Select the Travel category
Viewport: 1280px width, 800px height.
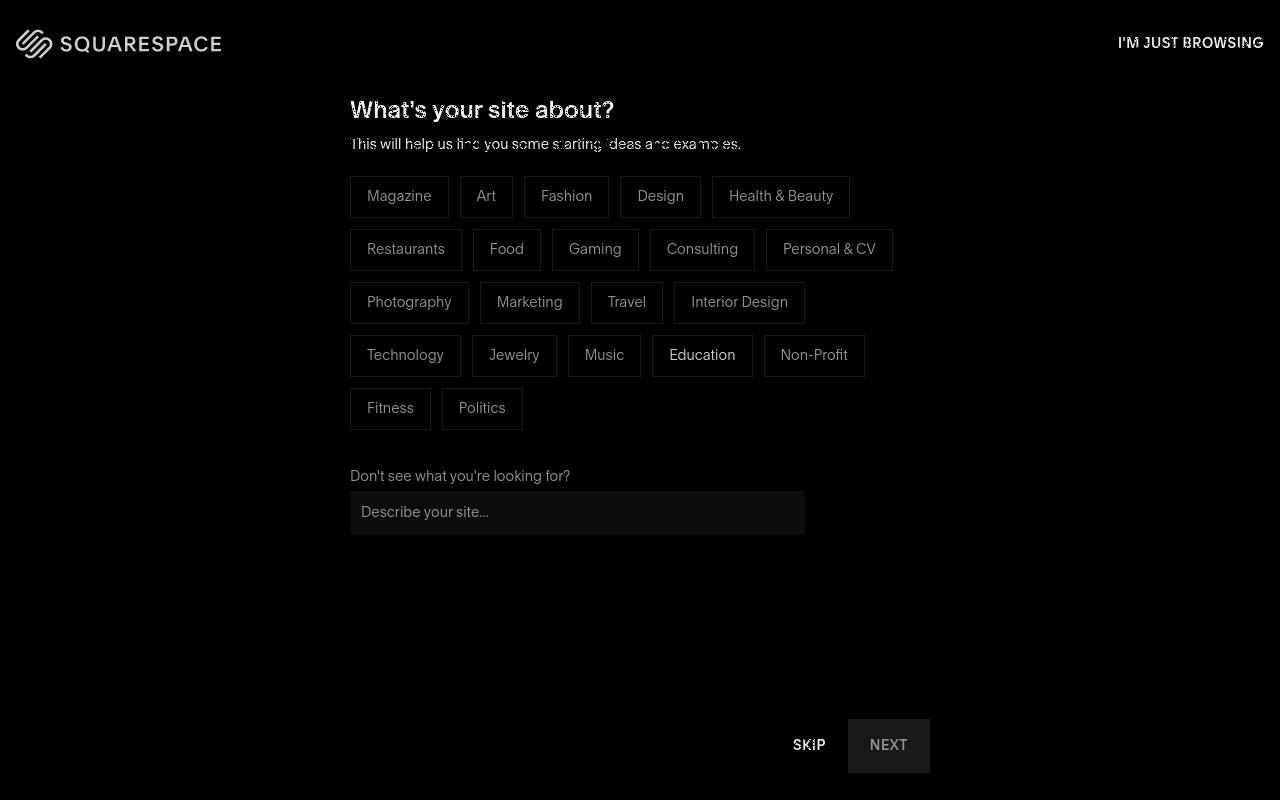[x=627, y=303]
